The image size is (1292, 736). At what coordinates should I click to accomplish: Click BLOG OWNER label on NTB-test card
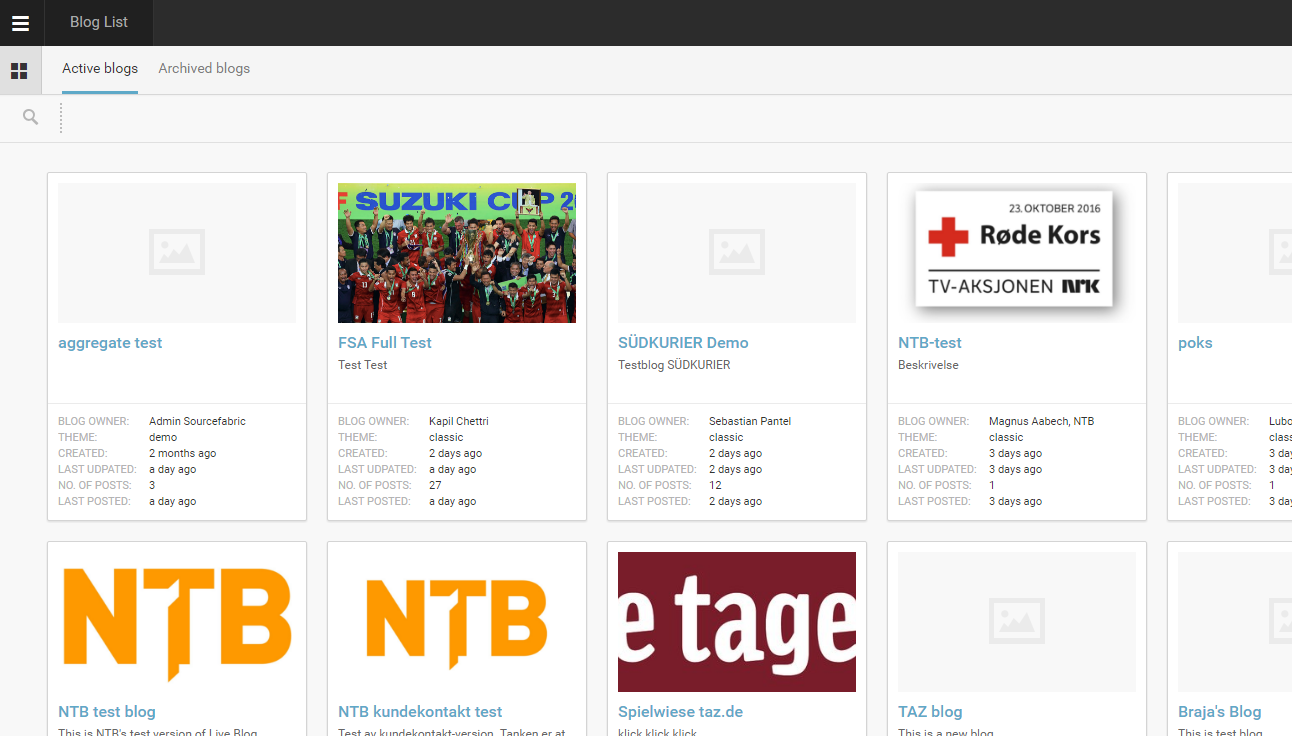coord(933,421)
